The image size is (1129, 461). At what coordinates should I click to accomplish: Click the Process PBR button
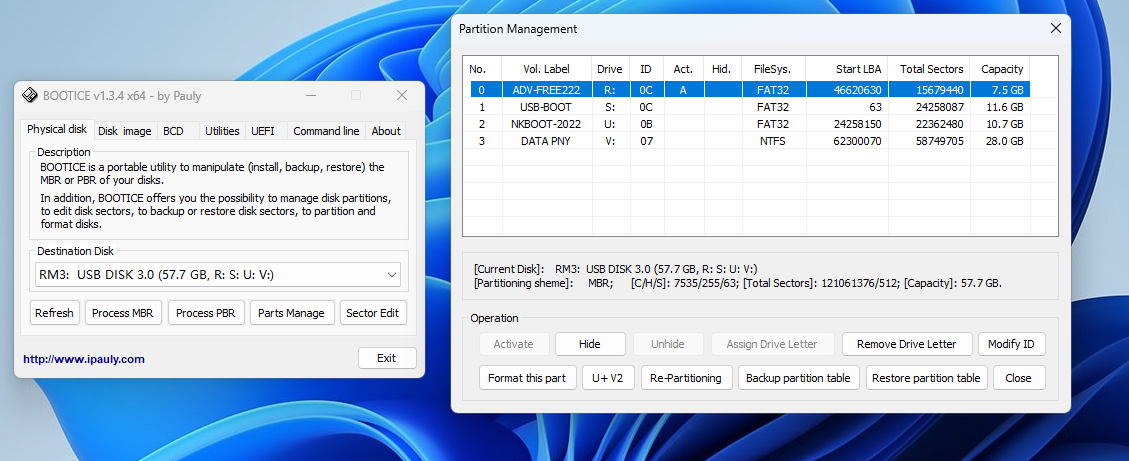pyautogui.click(x=206, y=313)
